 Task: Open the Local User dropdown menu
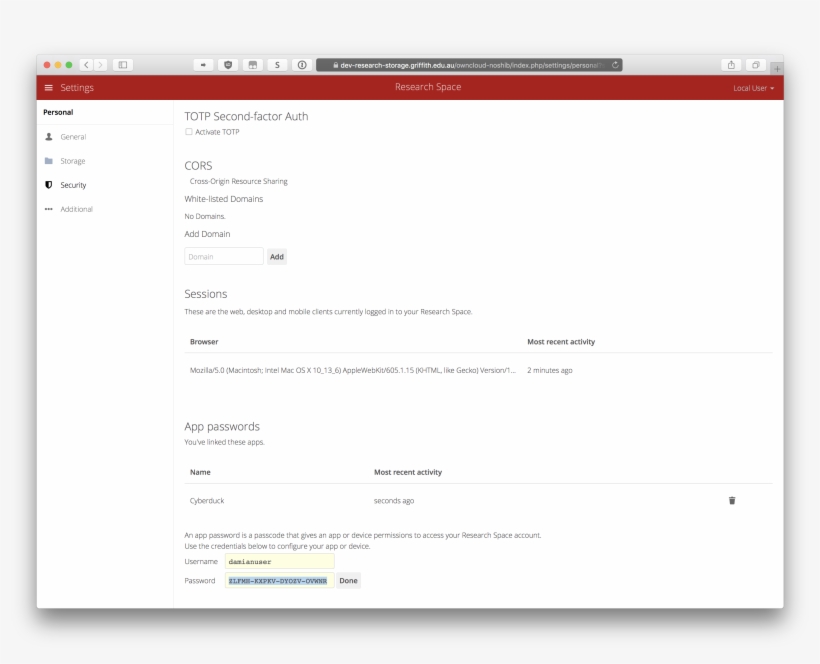(755, 87)
